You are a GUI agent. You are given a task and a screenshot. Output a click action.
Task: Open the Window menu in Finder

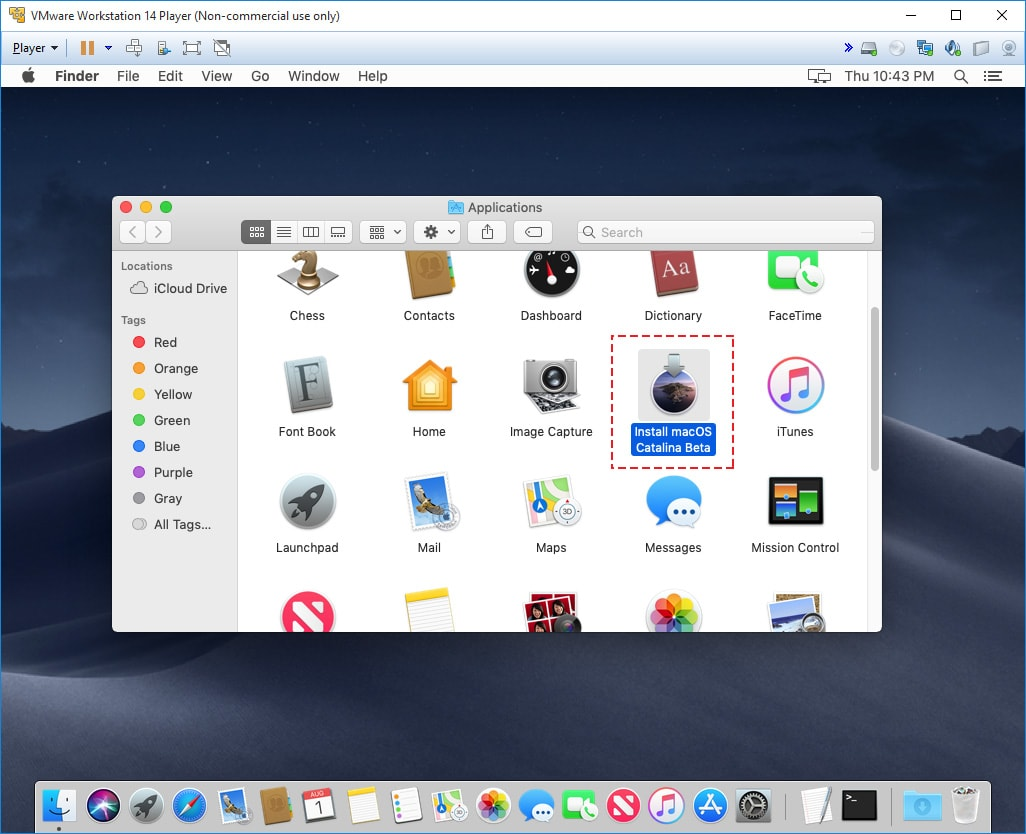(313, 76)
